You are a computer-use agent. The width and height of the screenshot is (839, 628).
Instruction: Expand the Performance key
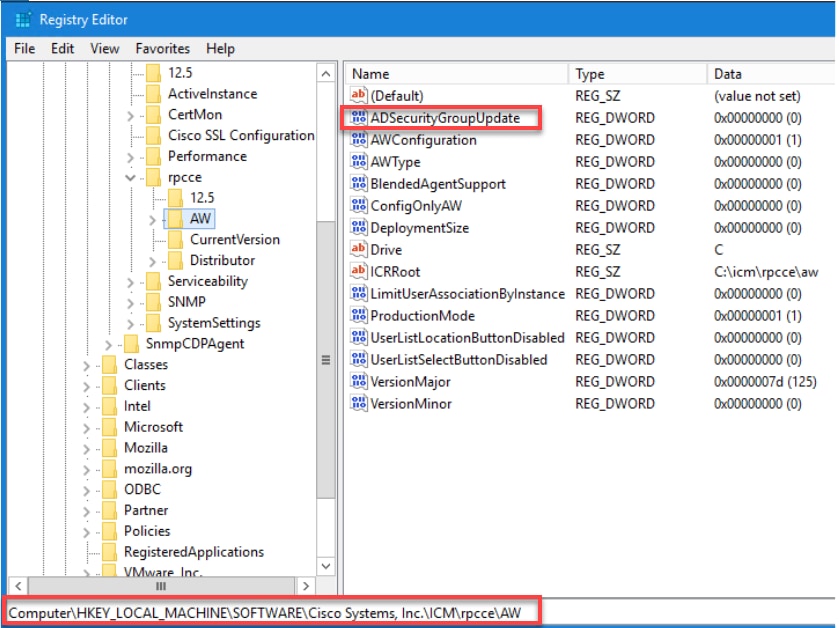[x=130, y=157]
